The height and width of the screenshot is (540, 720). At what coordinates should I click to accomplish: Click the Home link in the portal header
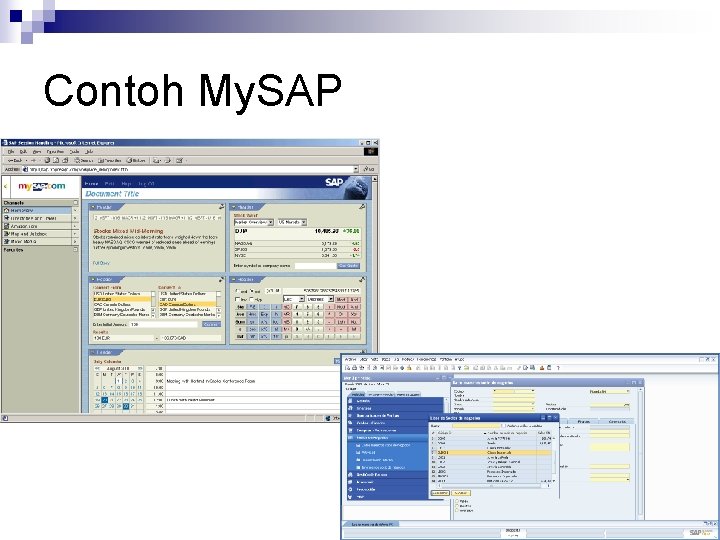pos(91,184)
